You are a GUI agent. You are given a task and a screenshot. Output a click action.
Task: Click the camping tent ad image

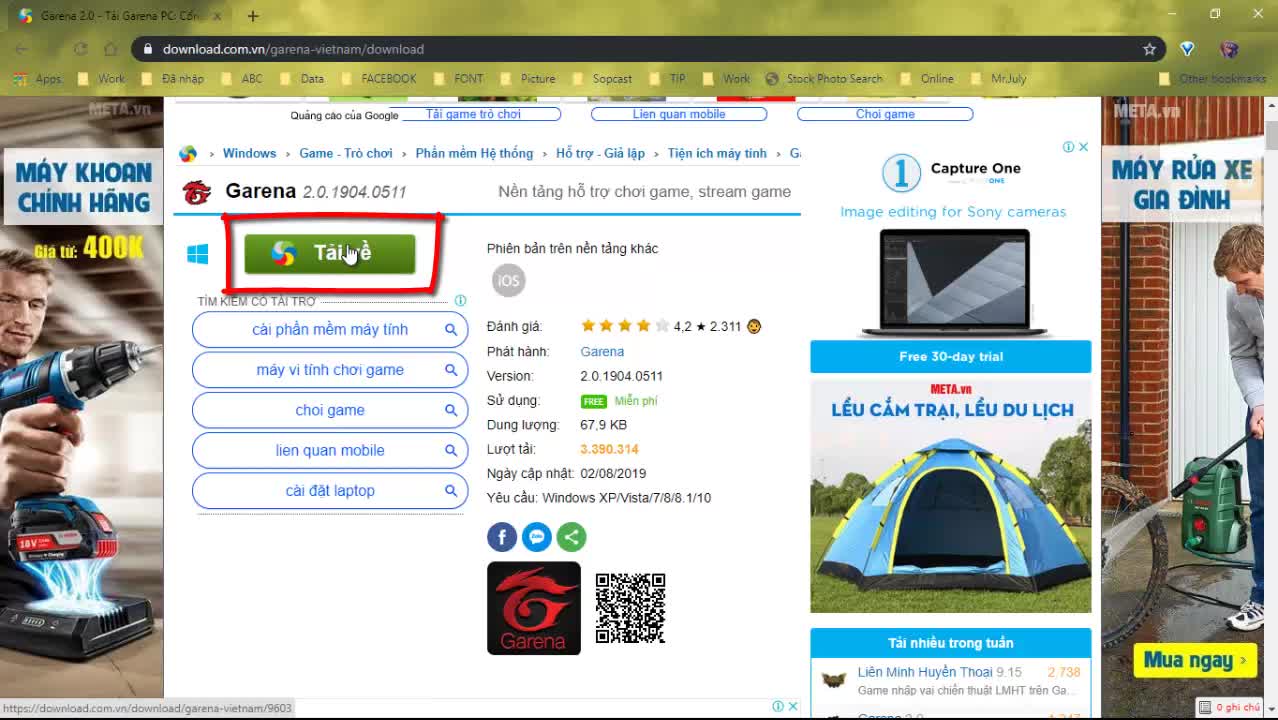click(x=950, y=496)
